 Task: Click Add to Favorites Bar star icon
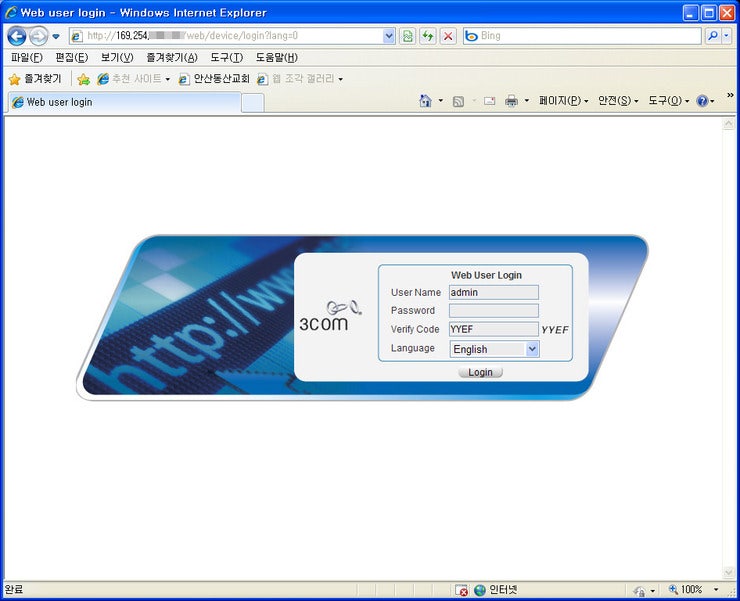click(84, 79)
